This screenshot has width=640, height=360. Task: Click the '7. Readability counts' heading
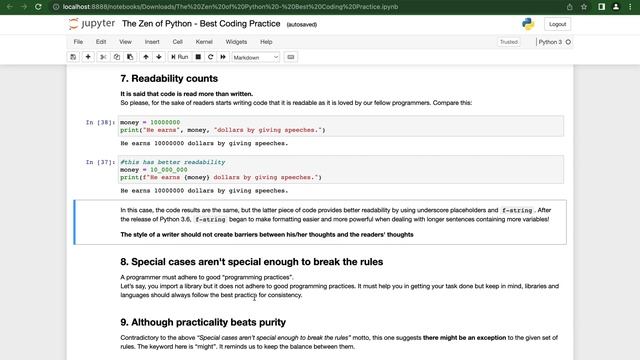[169, 78]
